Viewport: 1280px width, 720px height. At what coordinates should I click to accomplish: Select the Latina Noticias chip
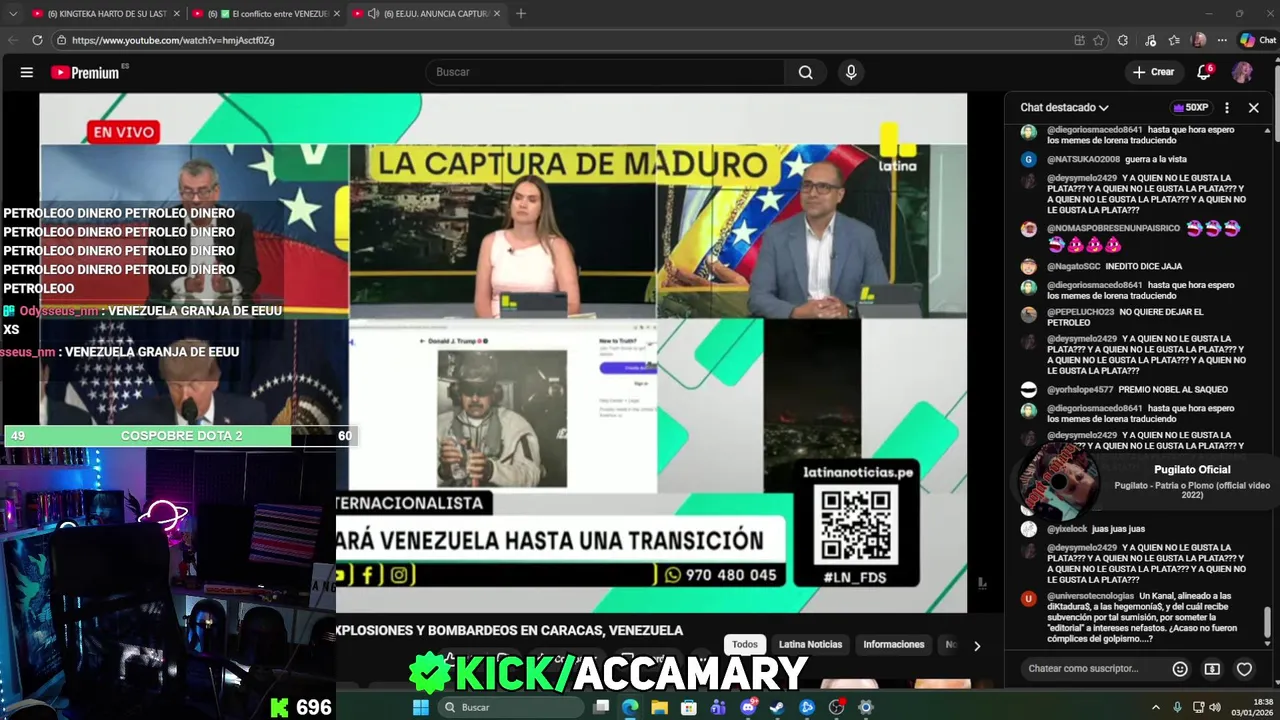(x=810, y=645)
